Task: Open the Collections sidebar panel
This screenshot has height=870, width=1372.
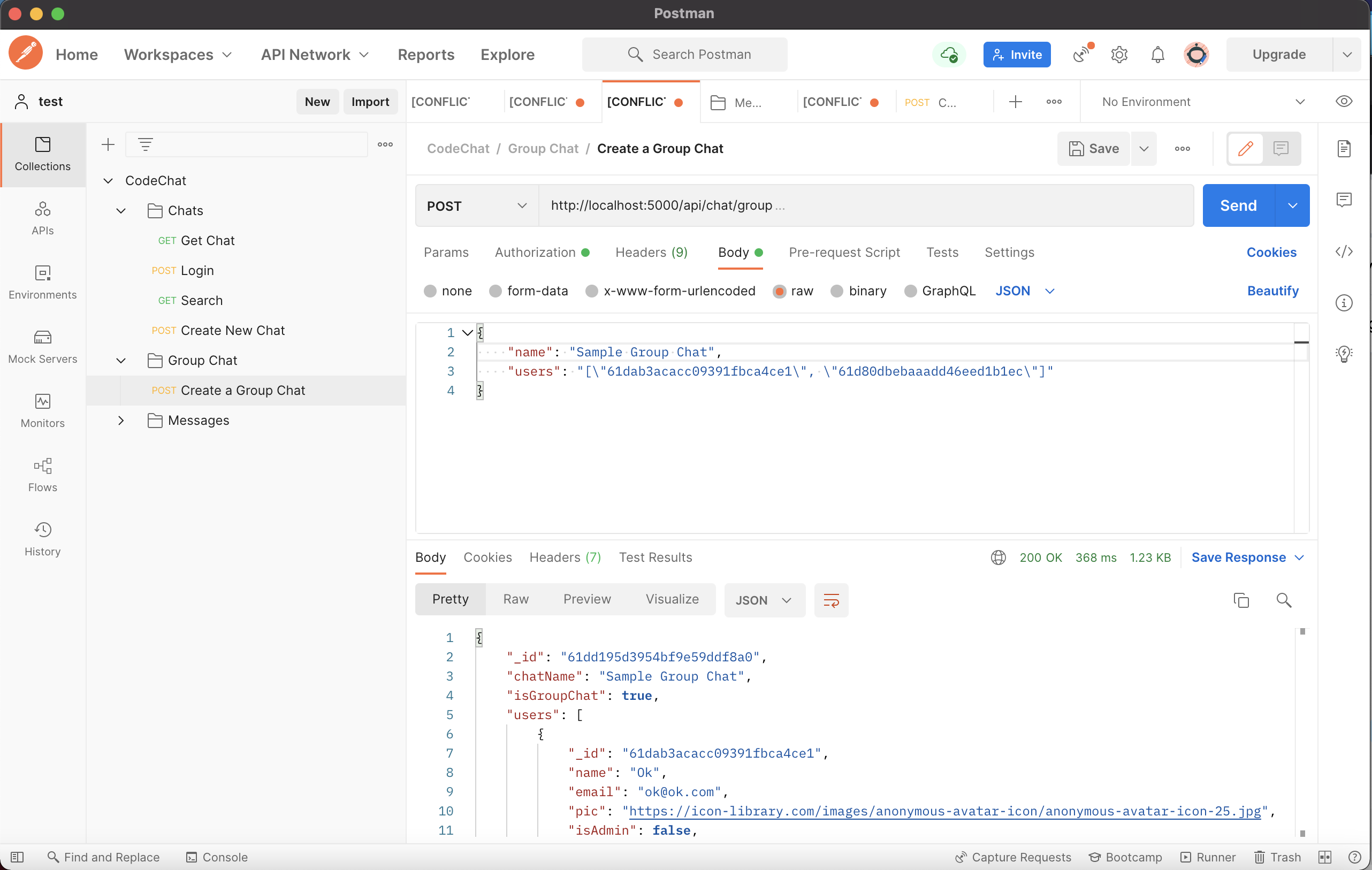Action: point(43,155)
